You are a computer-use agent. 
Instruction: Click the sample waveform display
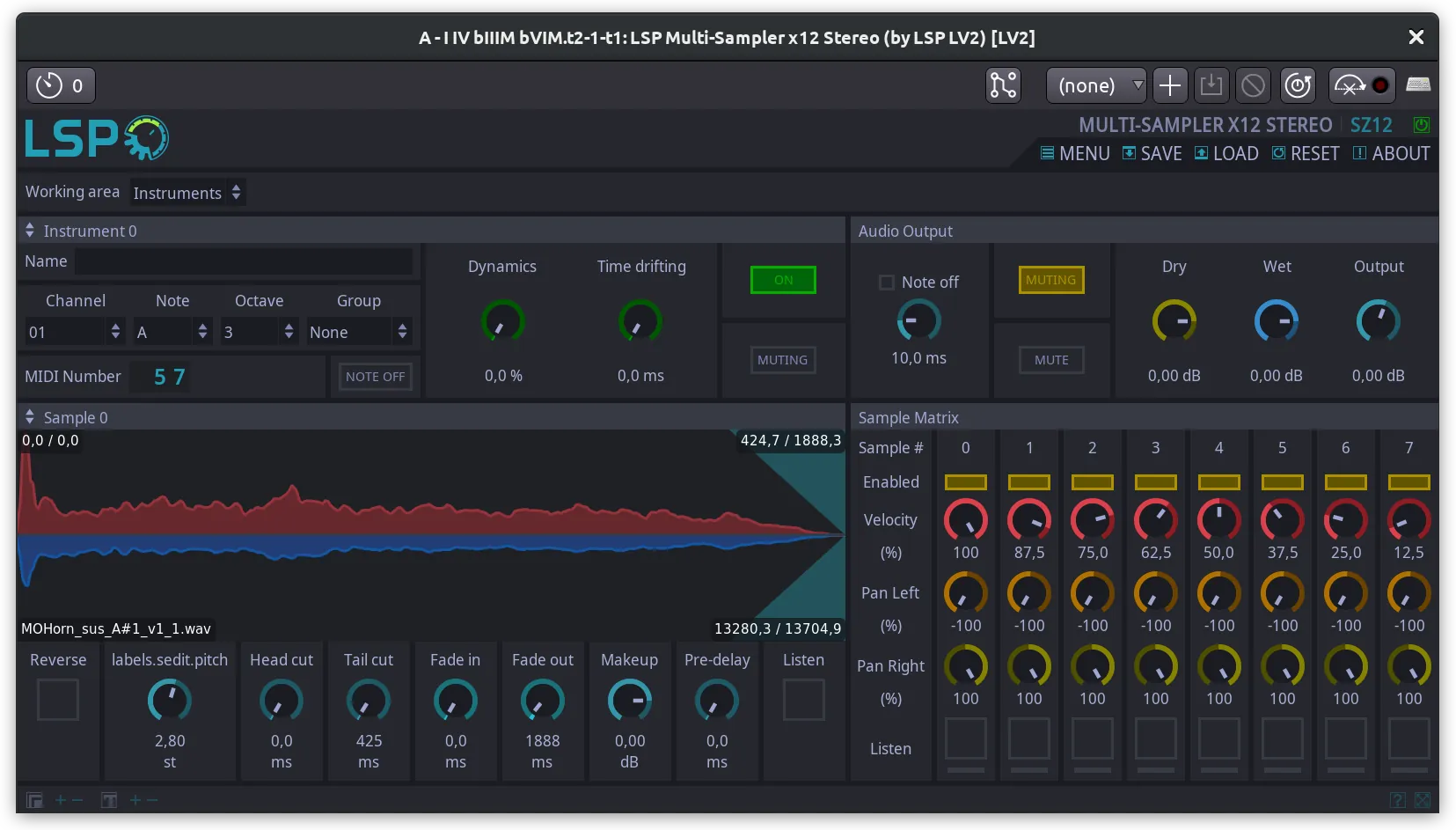431,534
